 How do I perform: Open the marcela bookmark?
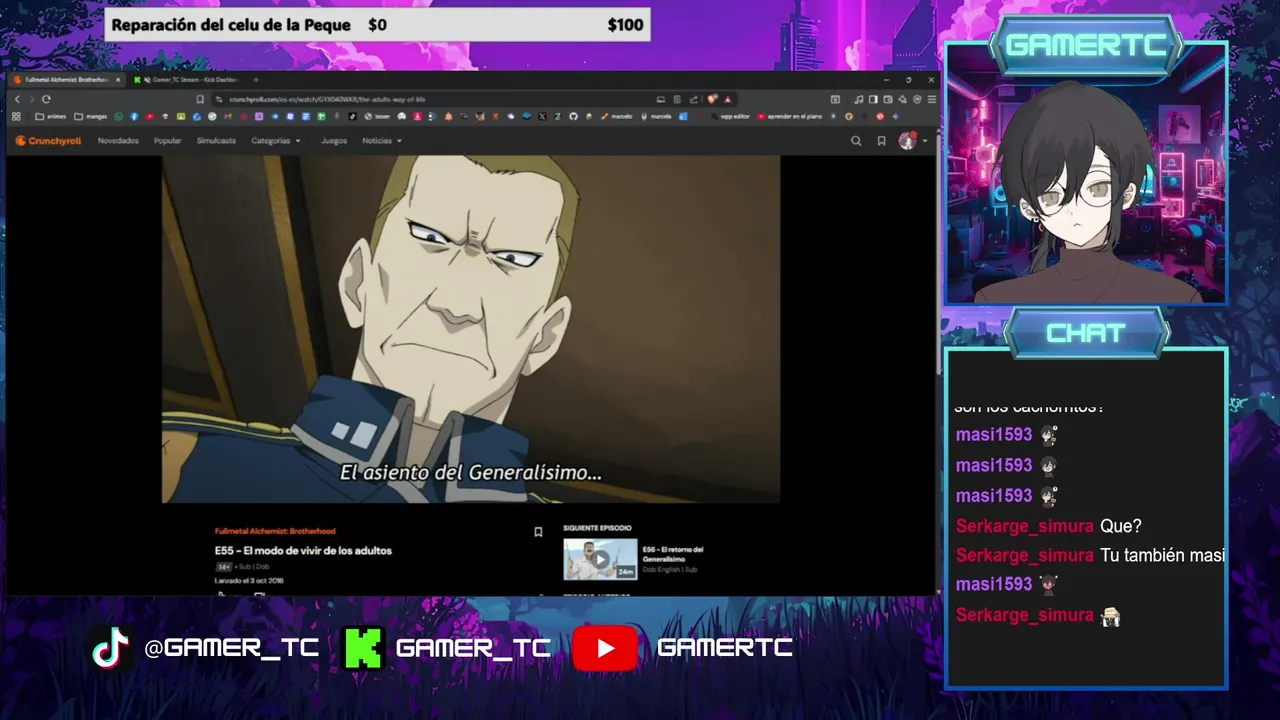(655, 116)
